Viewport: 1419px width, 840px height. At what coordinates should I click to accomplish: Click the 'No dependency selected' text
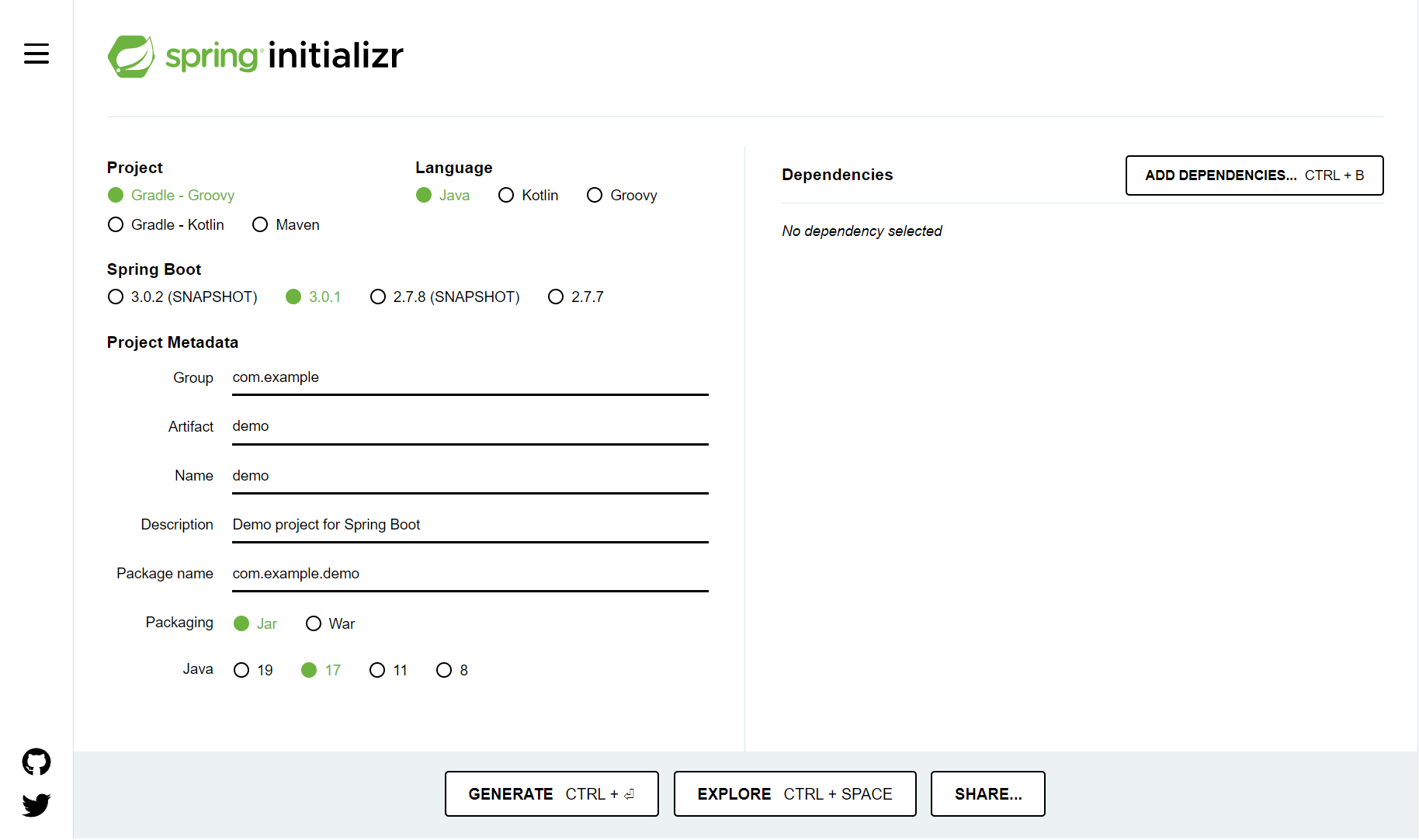[x=862, y=231]
